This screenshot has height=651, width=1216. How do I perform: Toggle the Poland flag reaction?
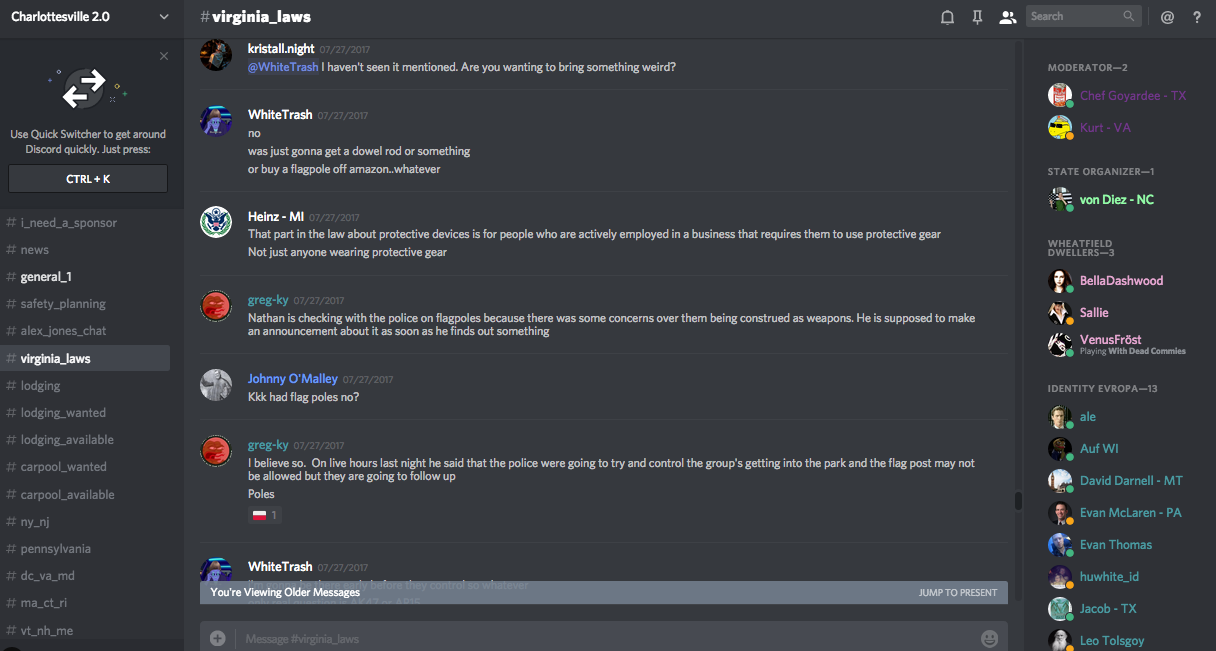coord(265,515)
